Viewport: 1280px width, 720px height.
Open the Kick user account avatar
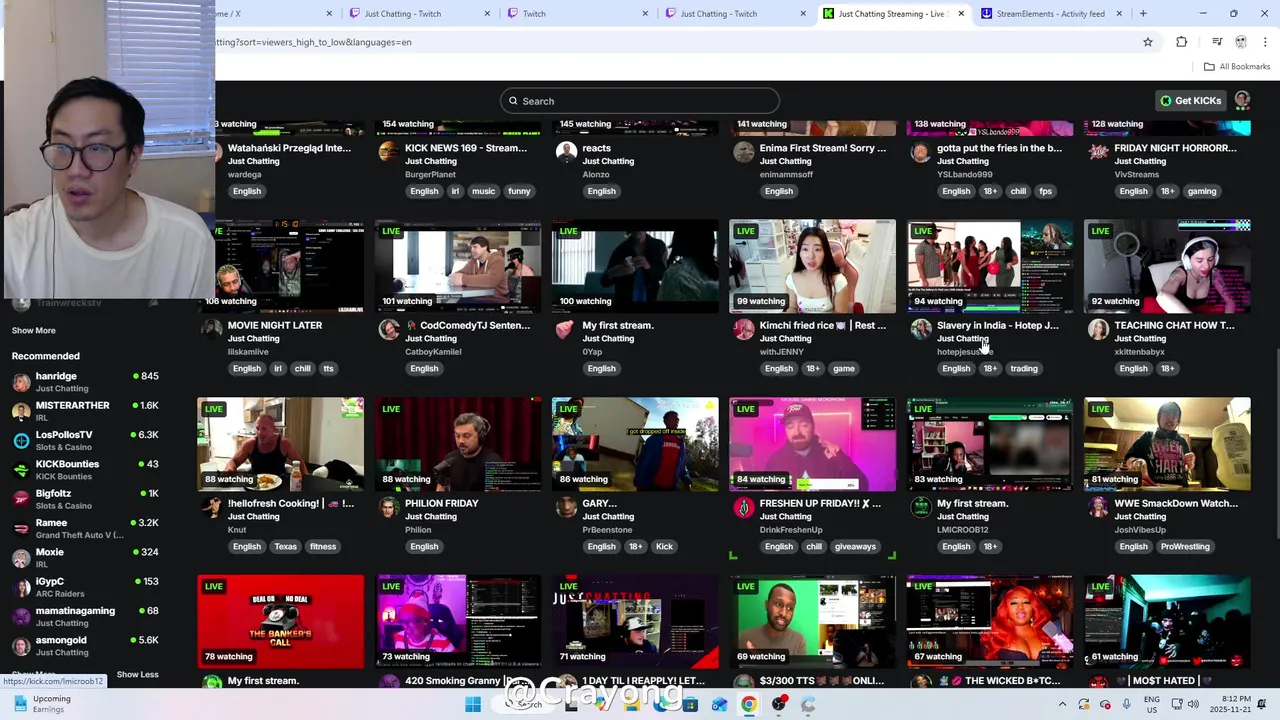(x=1242, y=100)
